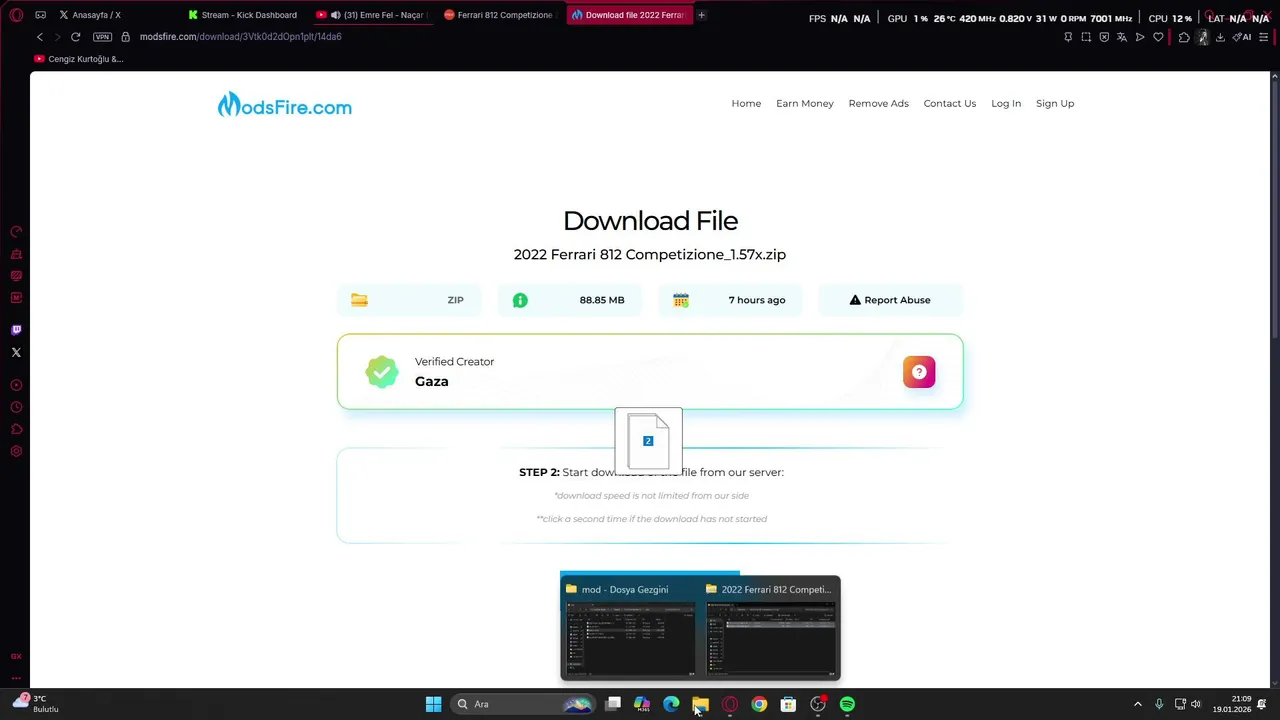The height and width of the screenshot is (720, 1280).
Task: Open the Windows Start menu
Action: coord(433,704)
